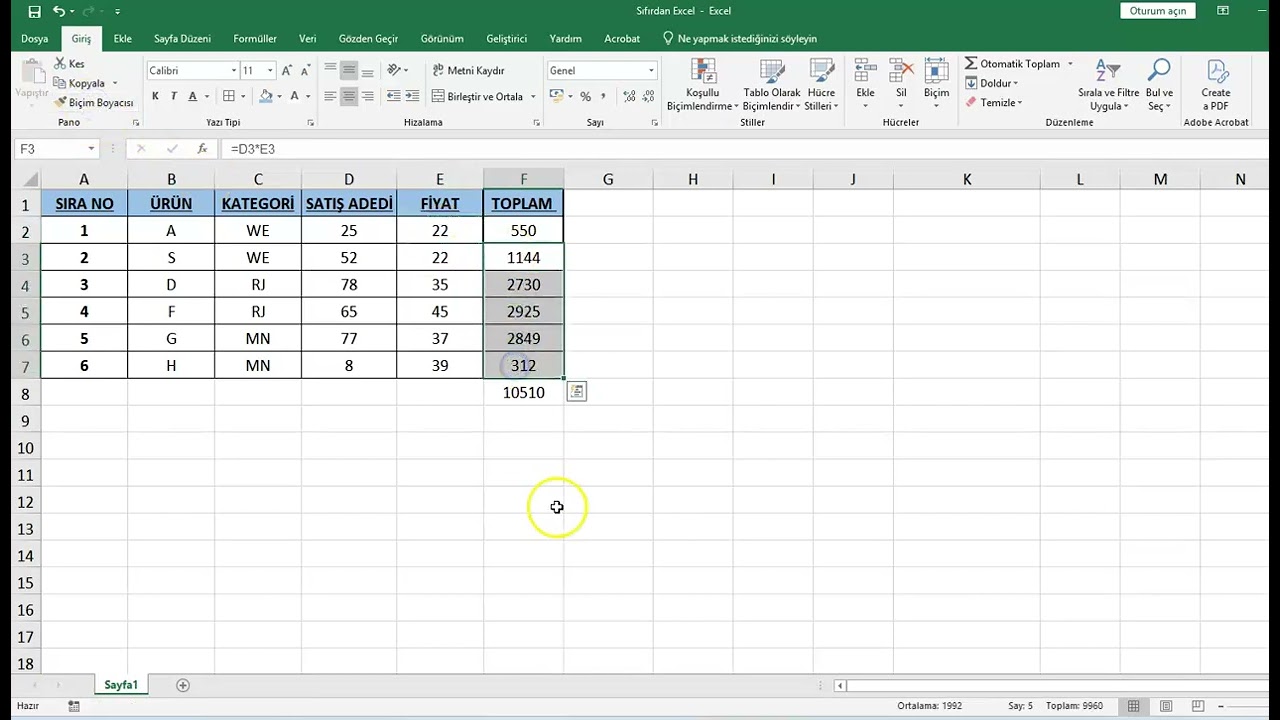Increase font size with the larger A icon

(x=288, y=70)
